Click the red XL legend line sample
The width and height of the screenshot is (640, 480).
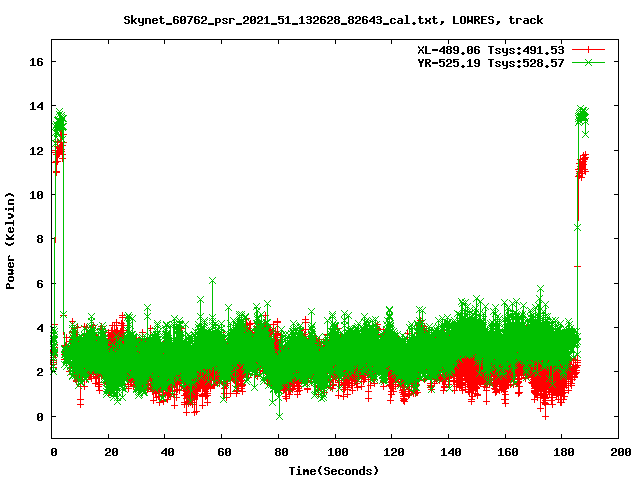pyautogui.click(x=588, y=50)
